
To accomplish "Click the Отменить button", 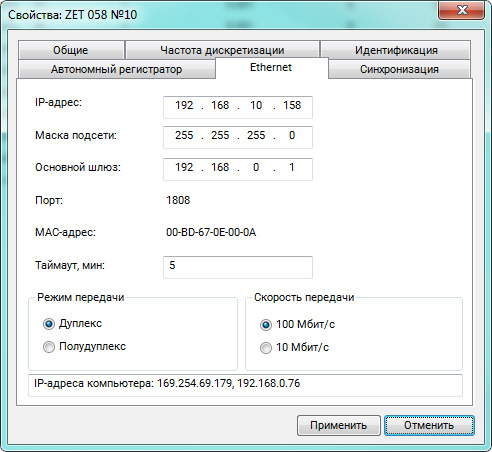I will [x=429, y=425].
